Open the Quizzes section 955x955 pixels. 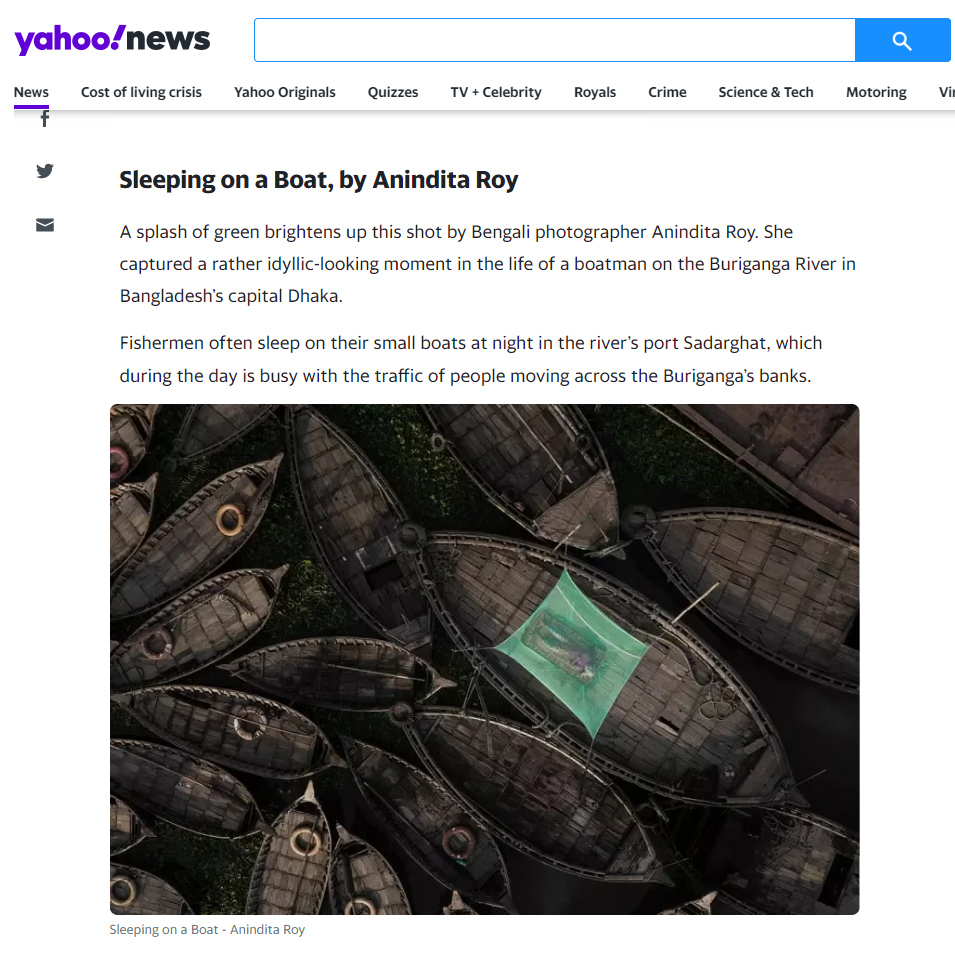click(x=393, y=92)
